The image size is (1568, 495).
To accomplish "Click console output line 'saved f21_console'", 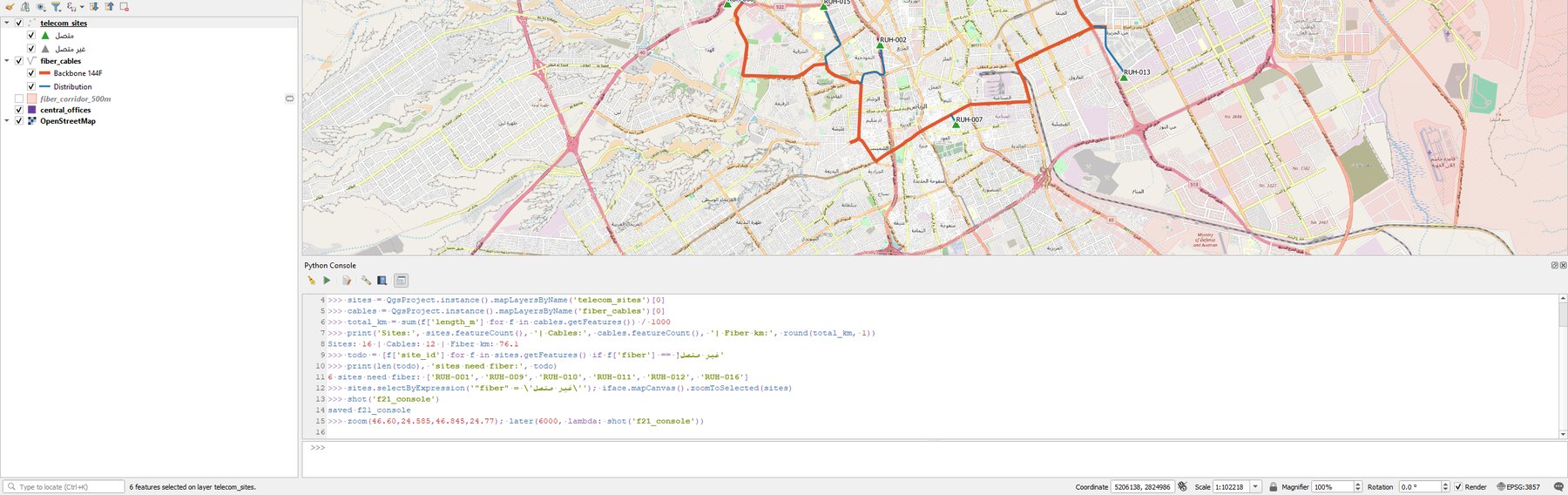I will 369,410.
